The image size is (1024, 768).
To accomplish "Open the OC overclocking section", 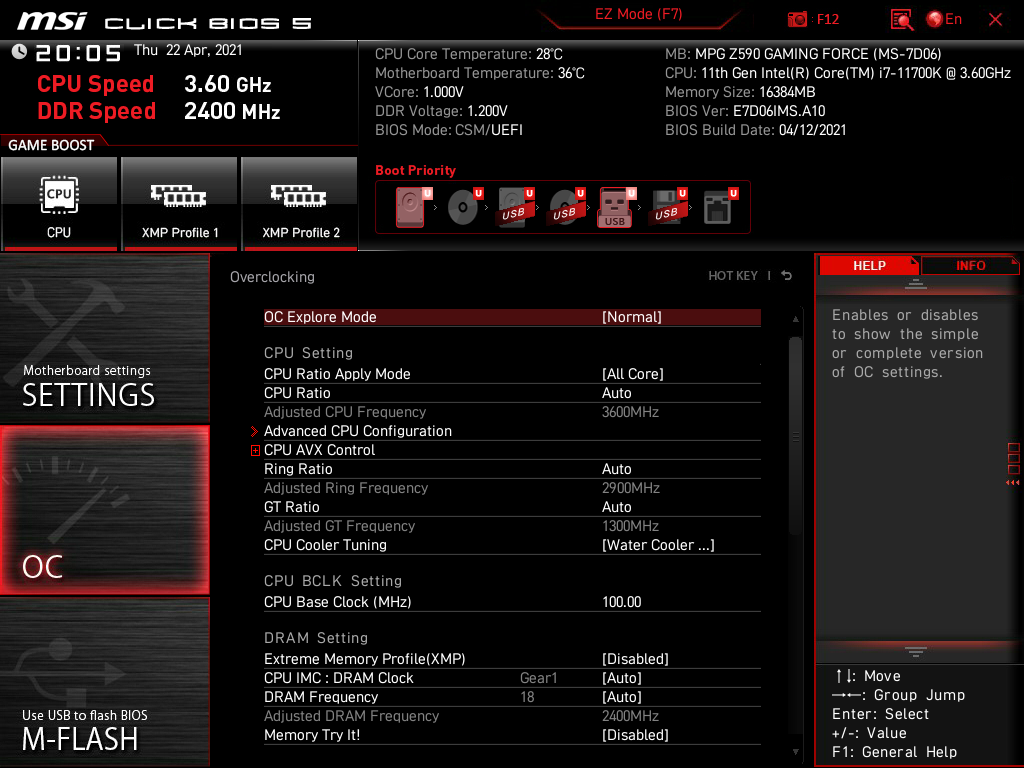I will pyautogui.click(x=104, y=510).
